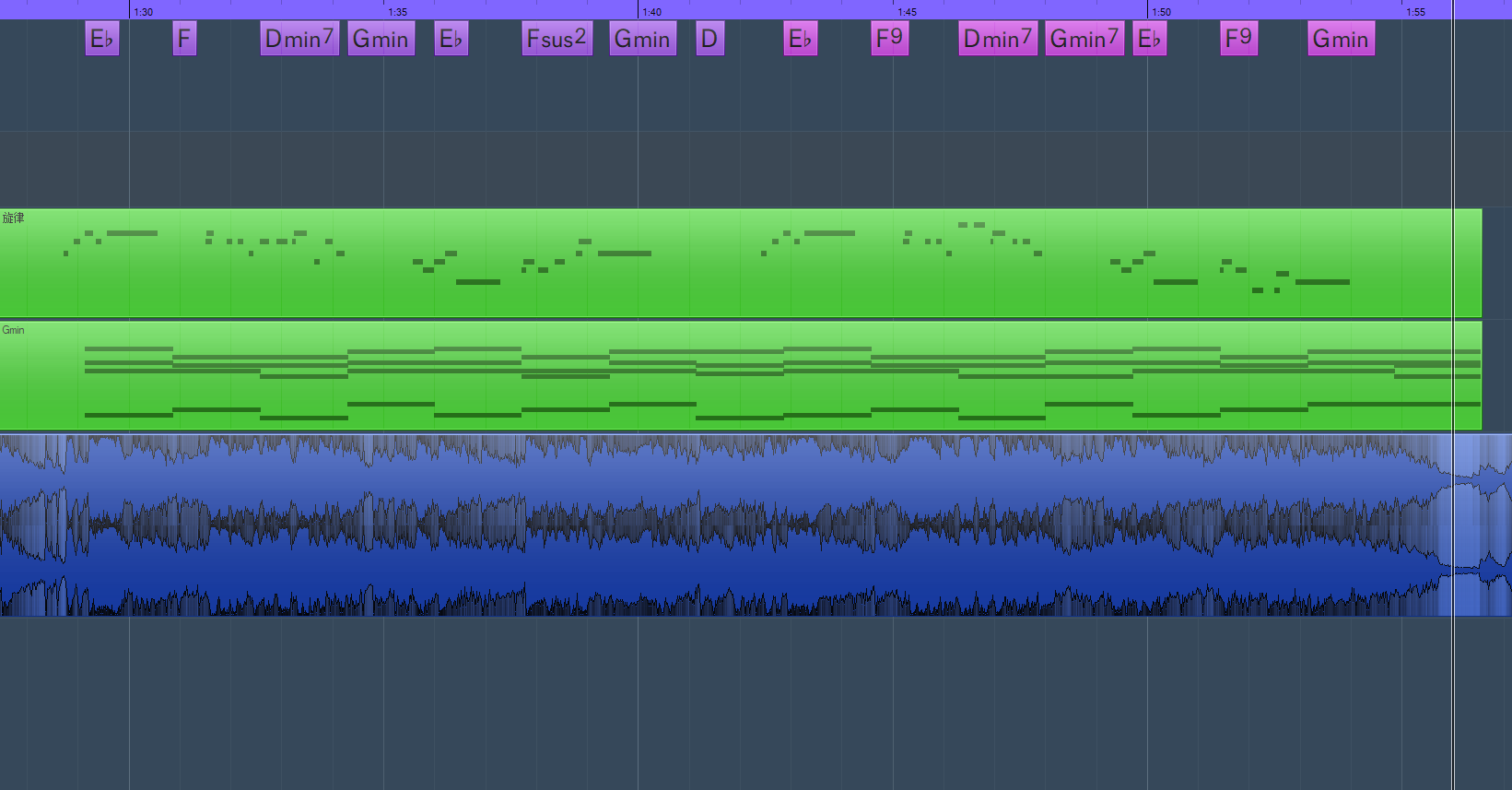
Task: Select the 旋律 melody MIDI clip
Action: [x=741, y=263]
